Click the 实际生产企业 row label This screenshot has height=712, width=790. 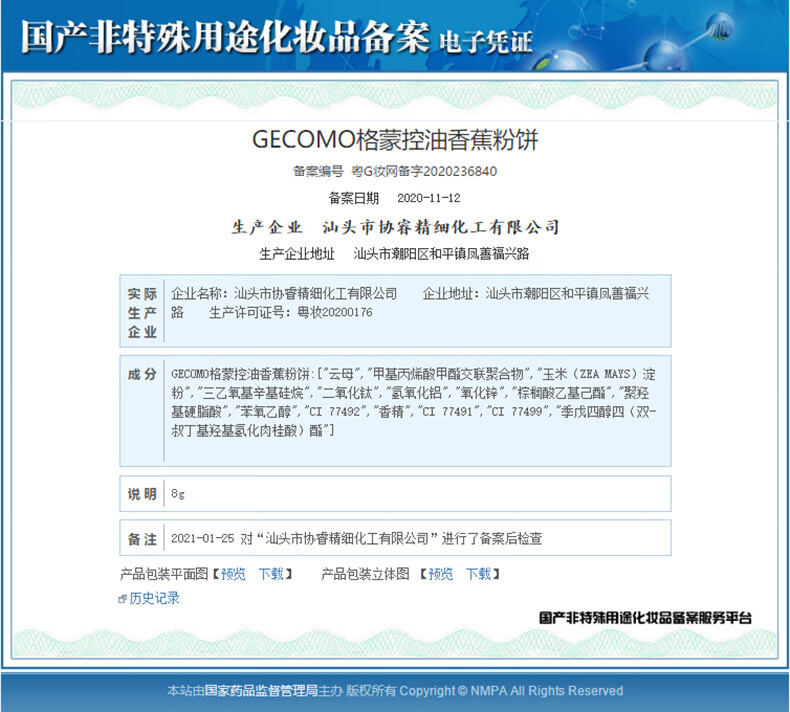pos(142,312)
